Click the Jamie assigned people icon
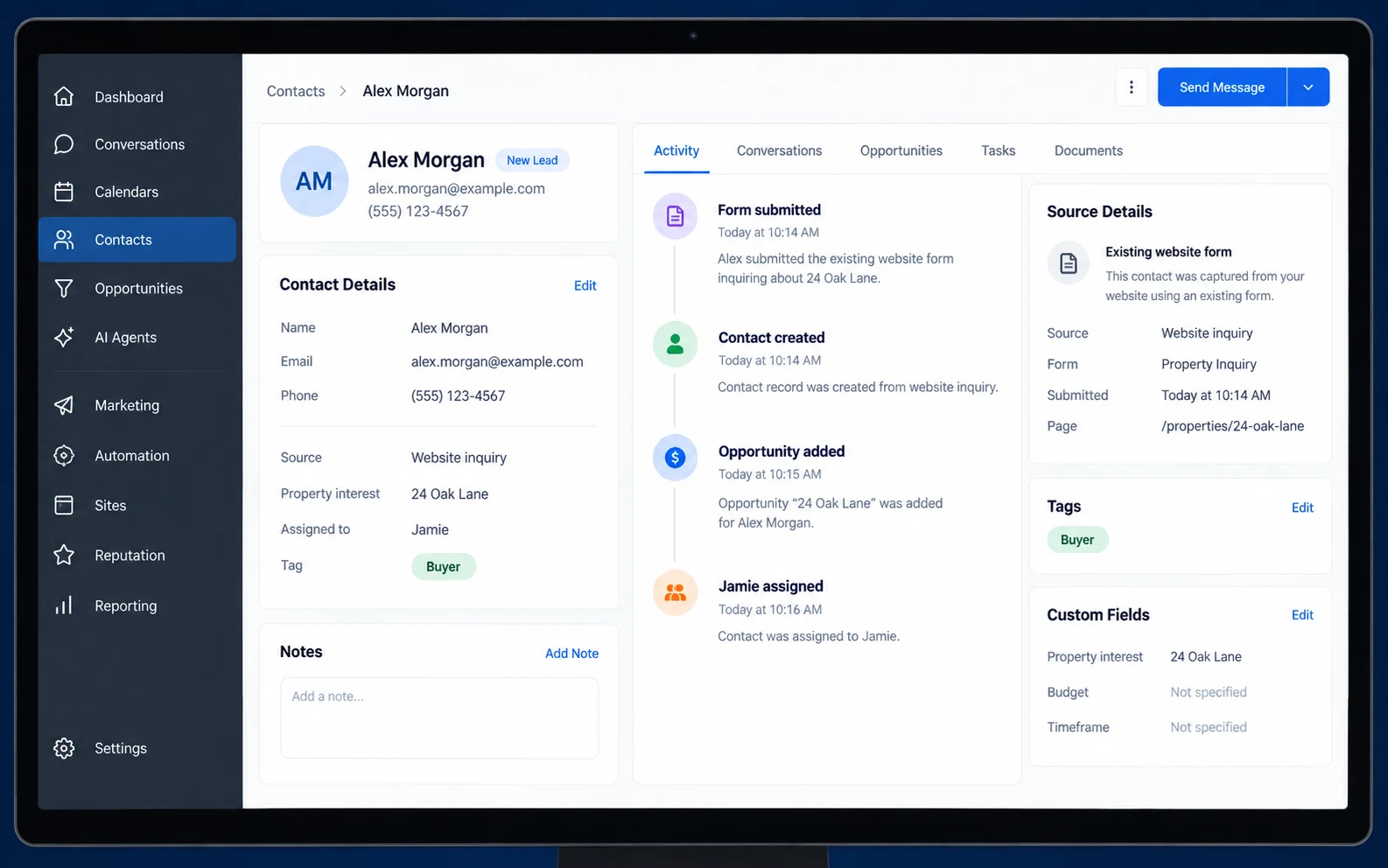This screenshot has height=868, width=1388. 675,593
